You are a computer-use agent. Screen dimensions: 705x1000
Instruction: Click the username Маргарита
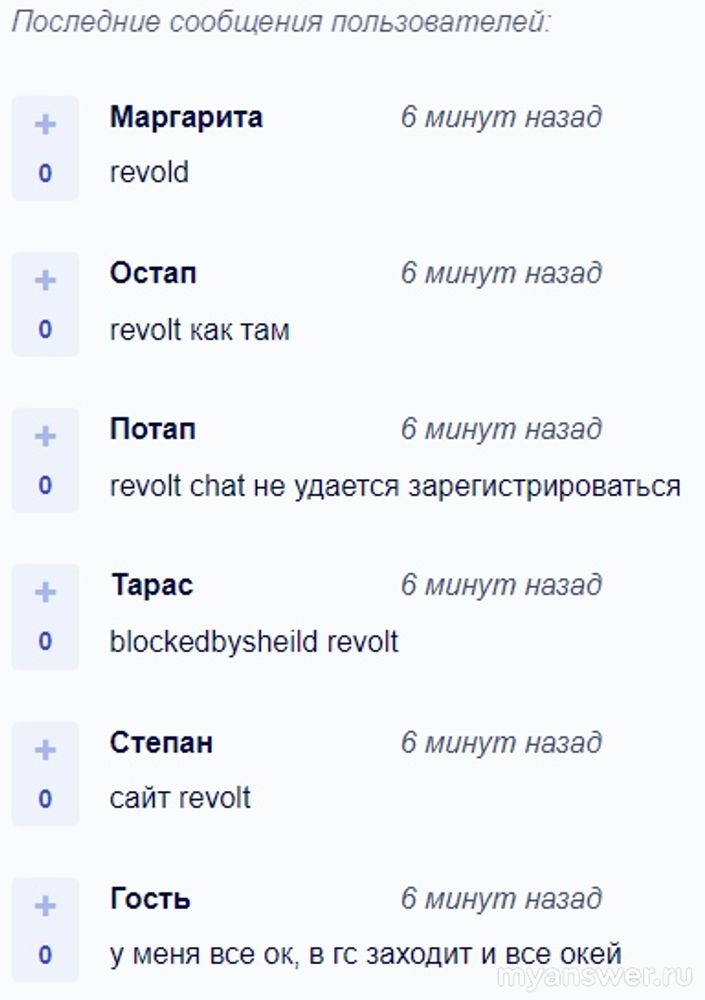pyautogui.click(x=186, y=117)
